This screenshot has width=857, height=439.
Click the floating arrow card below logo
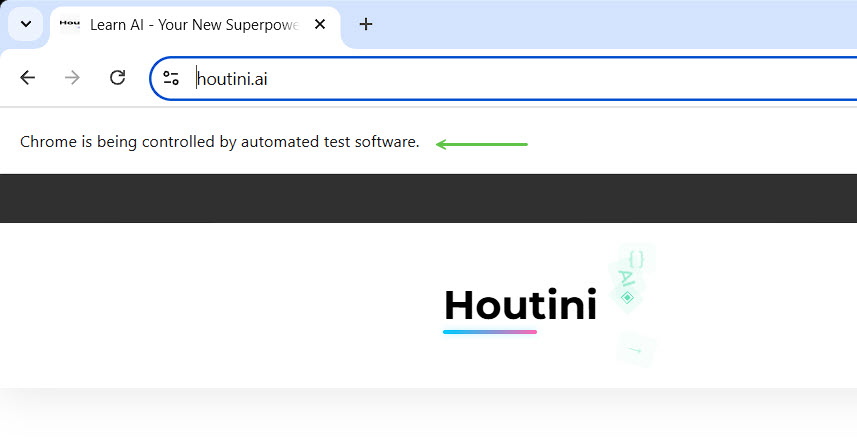click(634, 350)
